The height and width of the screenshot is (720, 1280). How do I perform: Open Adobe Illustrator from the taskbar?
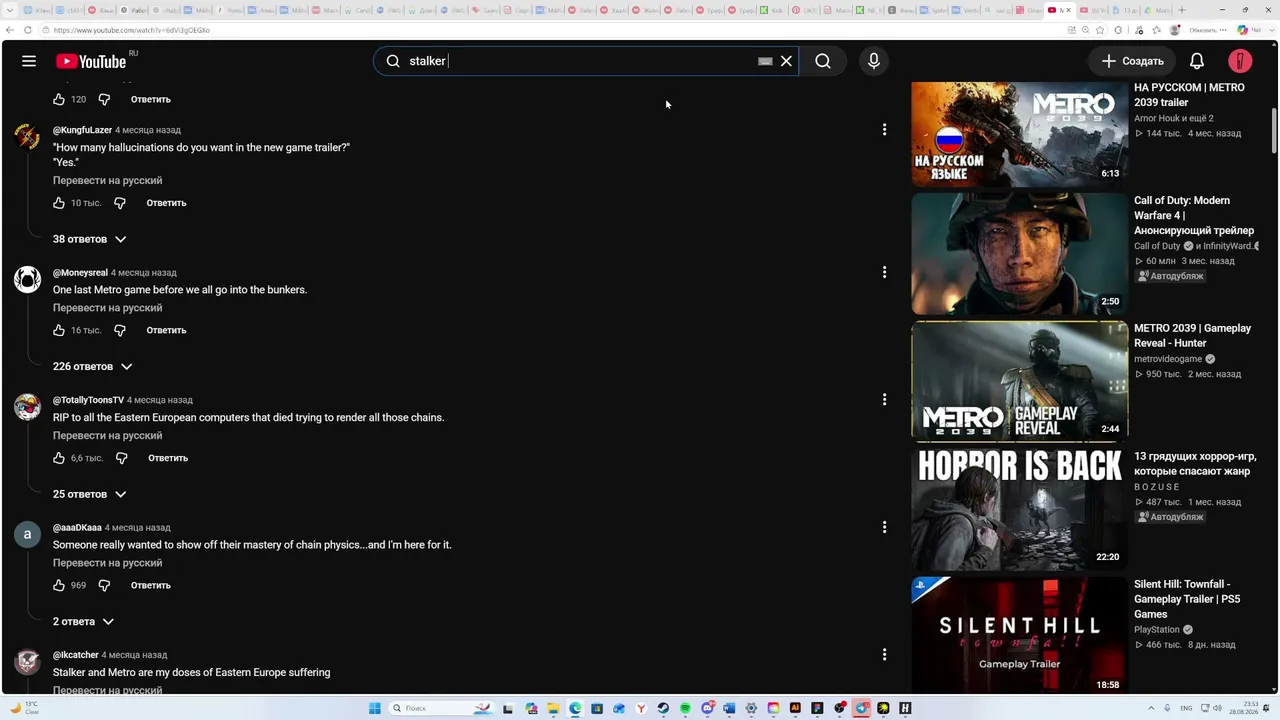pos(795,708)
